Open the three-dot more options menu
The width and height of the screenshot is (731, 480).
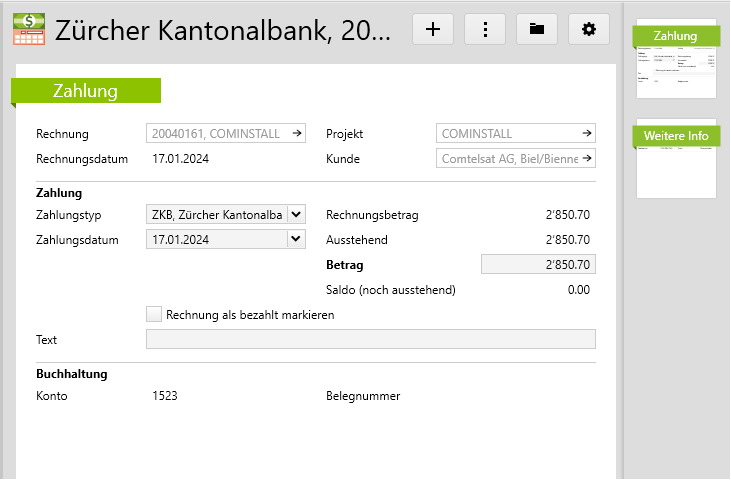485,29
